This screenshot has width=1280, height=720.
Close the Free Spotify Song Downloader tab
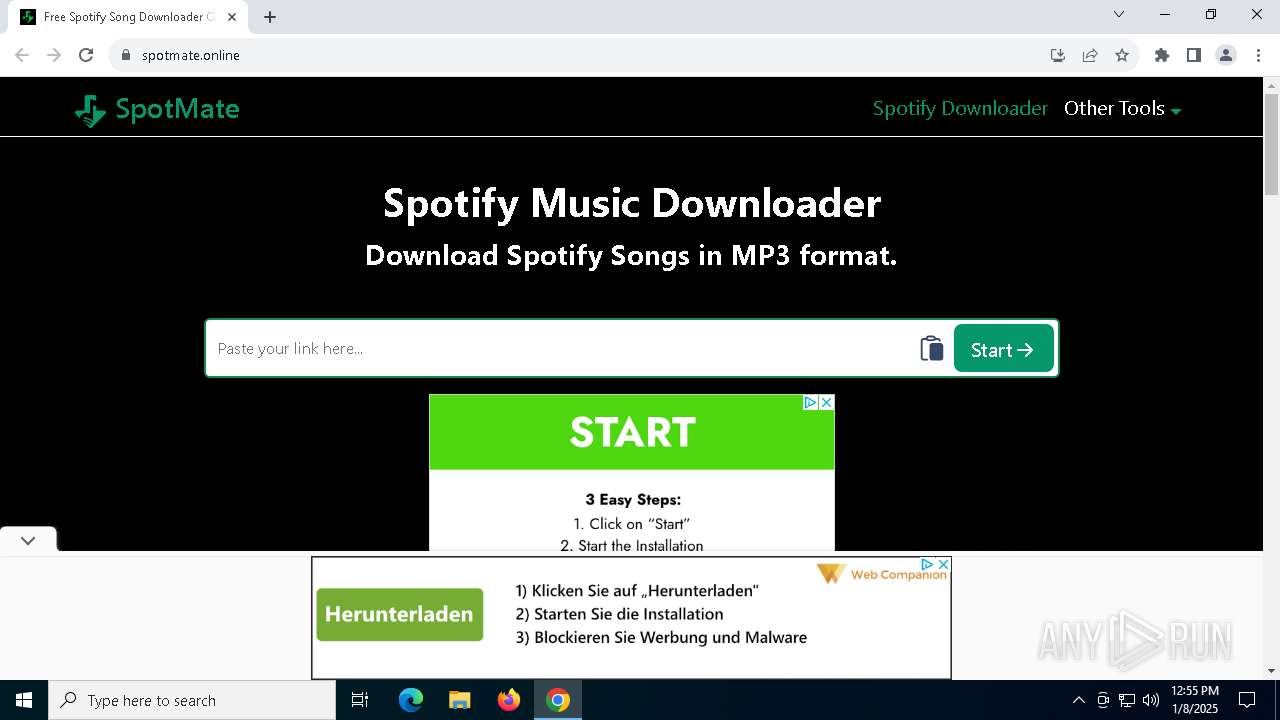click(232, 17)
